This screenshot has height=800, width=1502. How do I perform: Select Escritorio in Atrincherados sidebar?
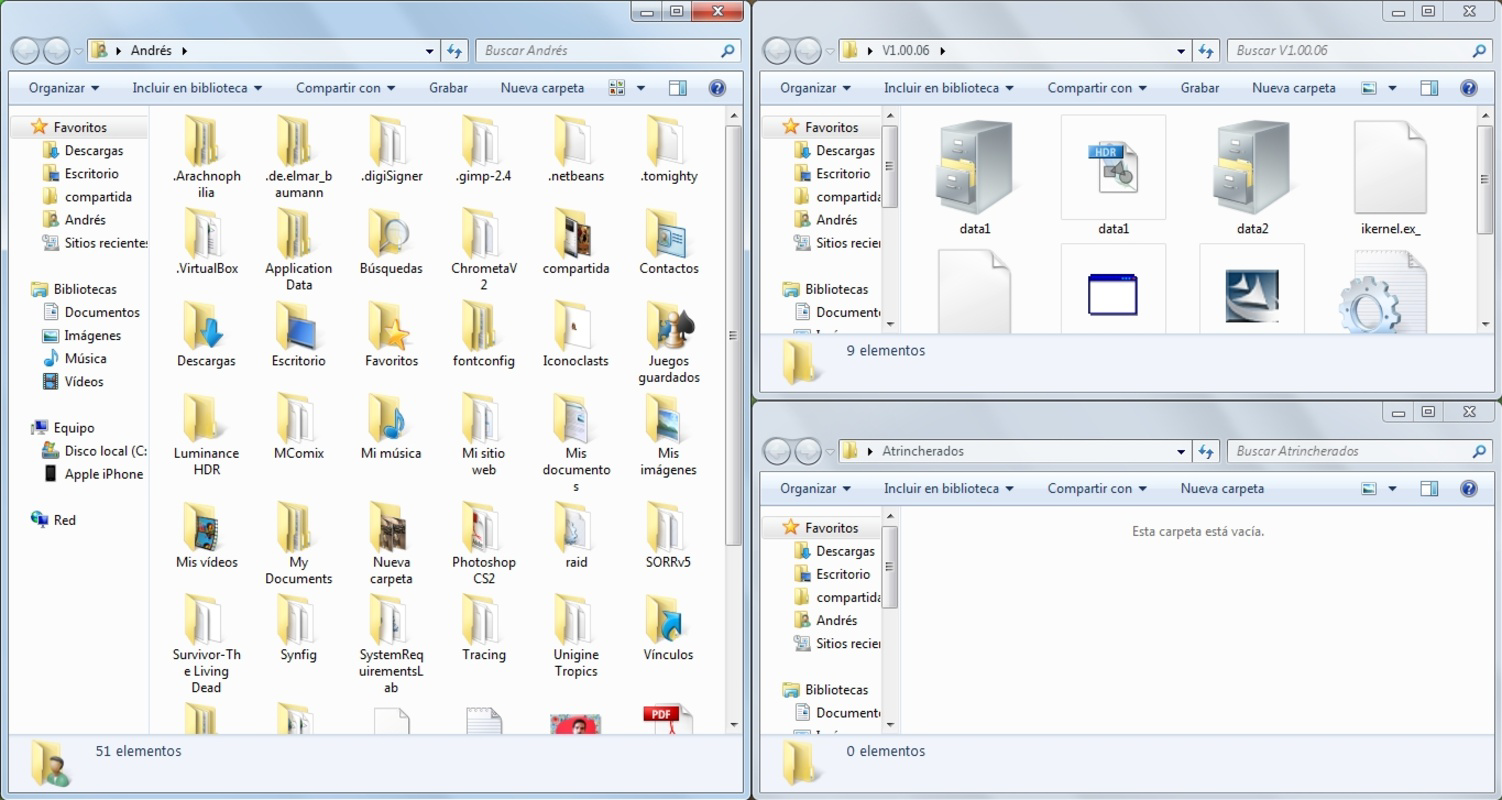832,574
